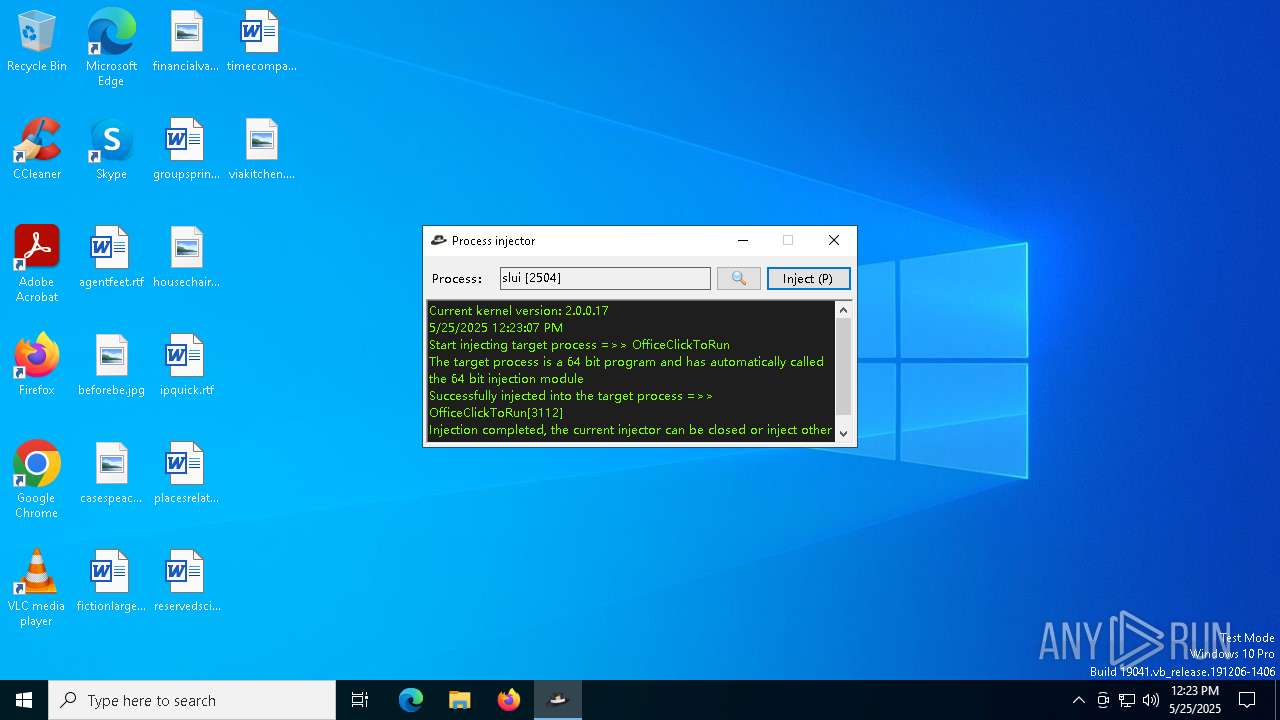Click the Inject (P) button
This screenshot has width=1280, height=720.
tap(808, 278)
